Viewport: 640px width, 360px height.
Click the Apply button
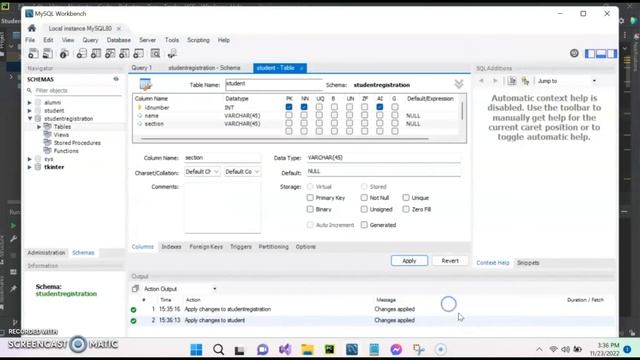409,260
